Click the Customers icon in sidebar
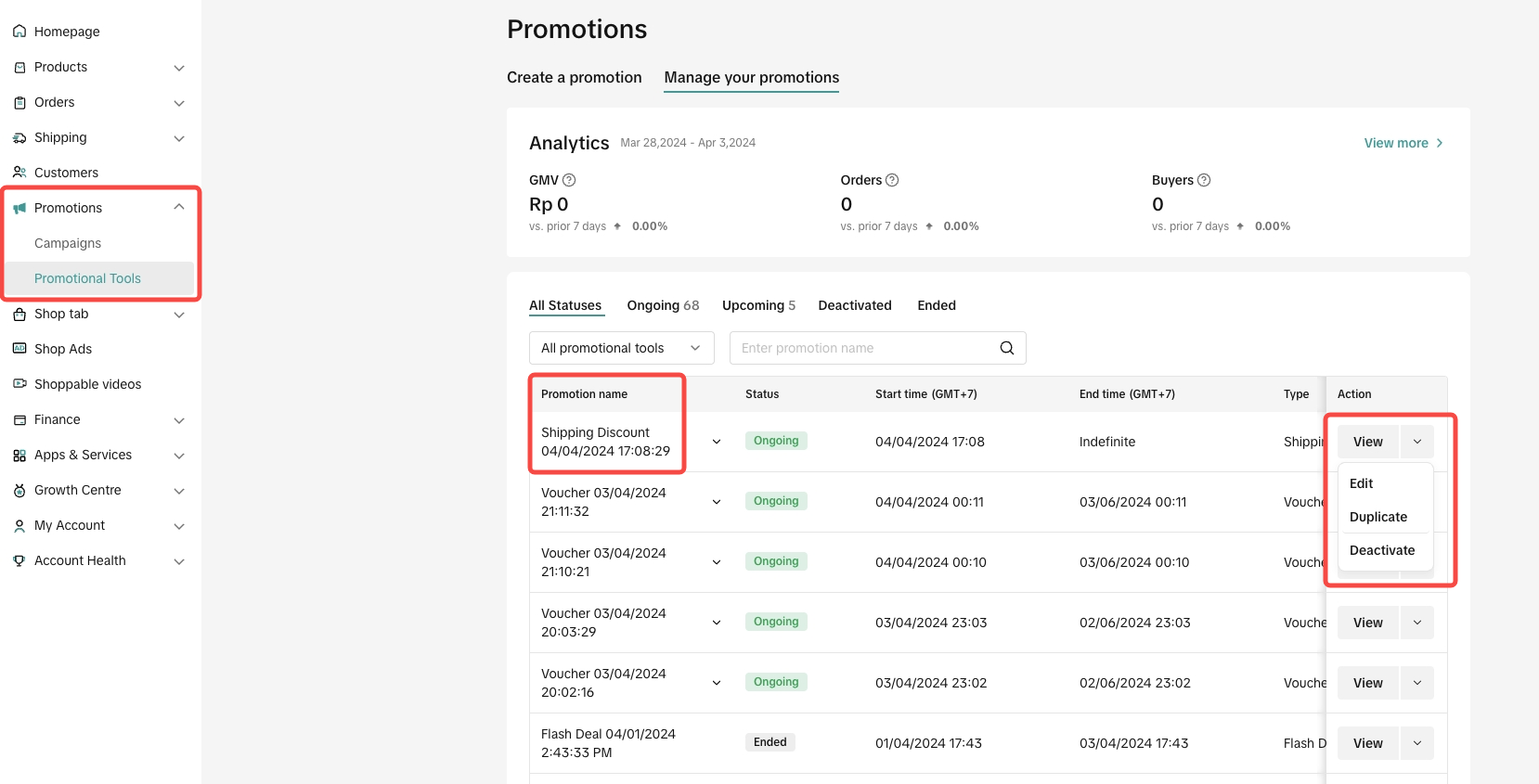Image resolution: width=1539 pixels, height=784 pixels. (x=19, y=173)
